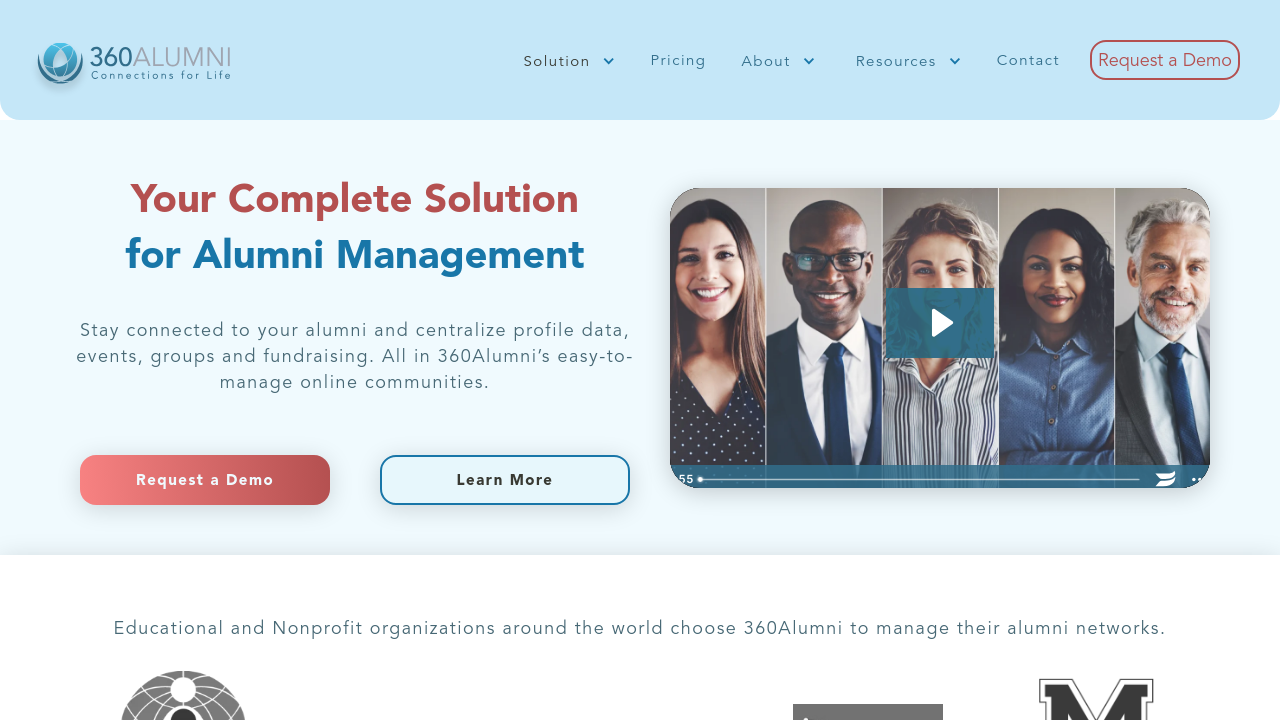Seek along the video progress bar

[x=920, y=479]
